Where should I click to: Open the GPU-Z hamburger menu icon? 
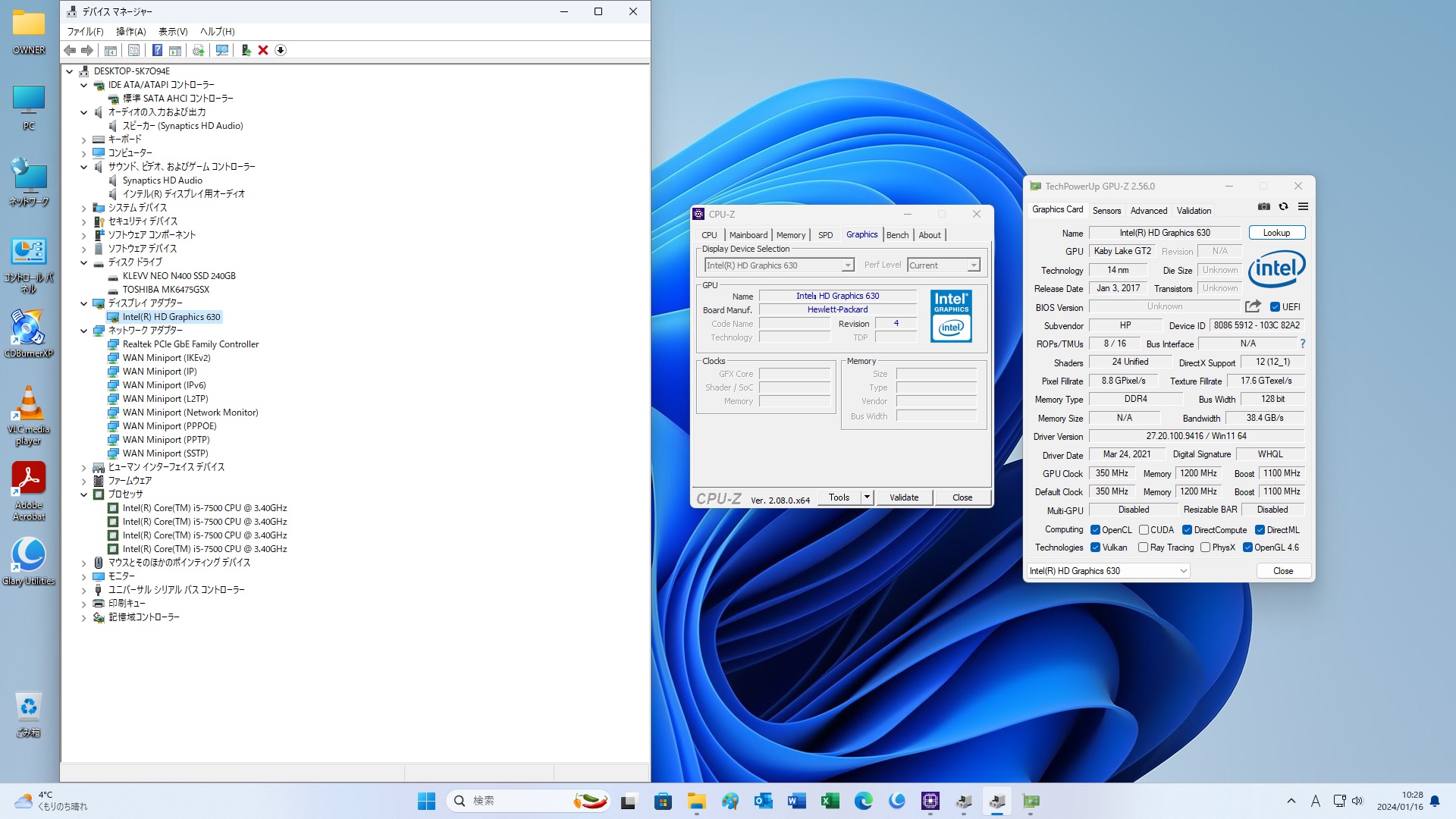[1303, 206]
